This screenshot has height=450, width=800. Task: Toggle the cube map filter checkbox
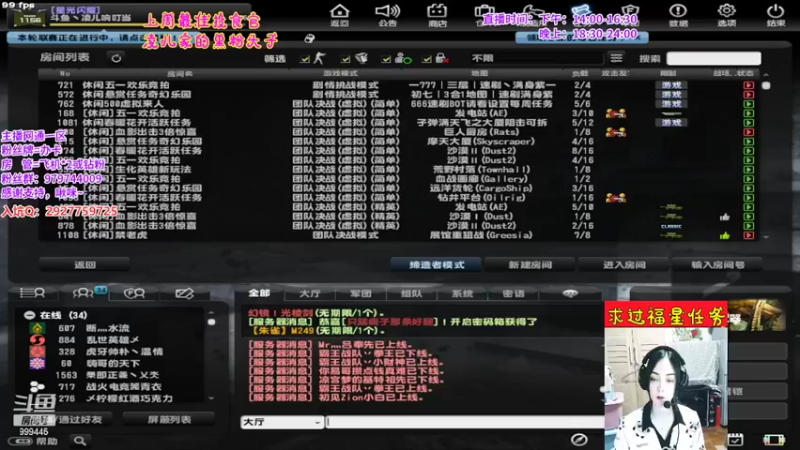tap(345, 59)
